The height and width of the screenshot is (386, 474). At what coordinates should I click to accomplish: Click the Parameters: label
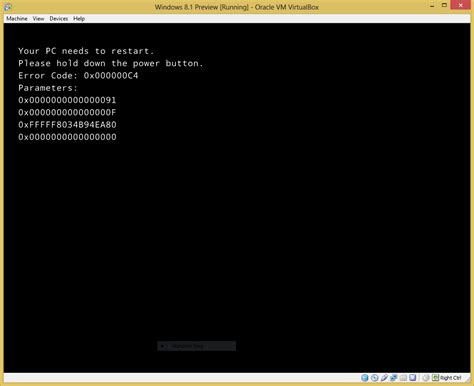(x=48, y=88)
